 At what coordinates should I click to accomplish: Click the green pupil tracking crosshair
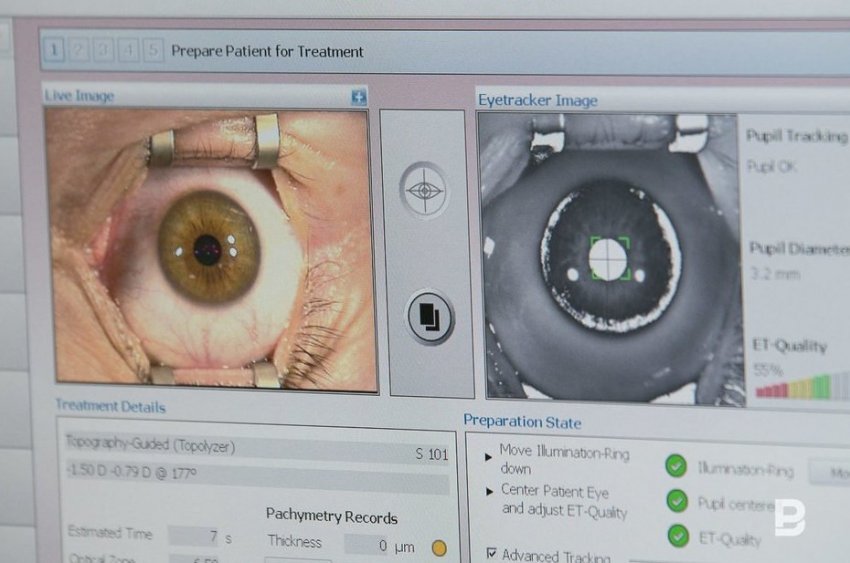click(x=608, y=258)
